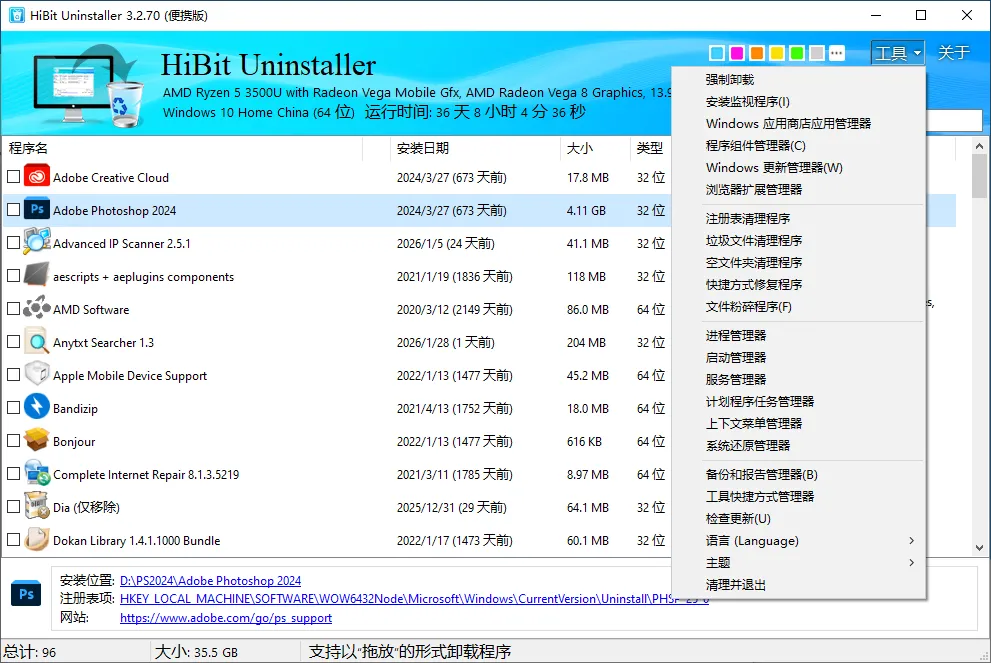Open Windows 应用商店应用管理器
Image resolution: width=991 pixels, height=663 pixels.
[x=799, y=124]
